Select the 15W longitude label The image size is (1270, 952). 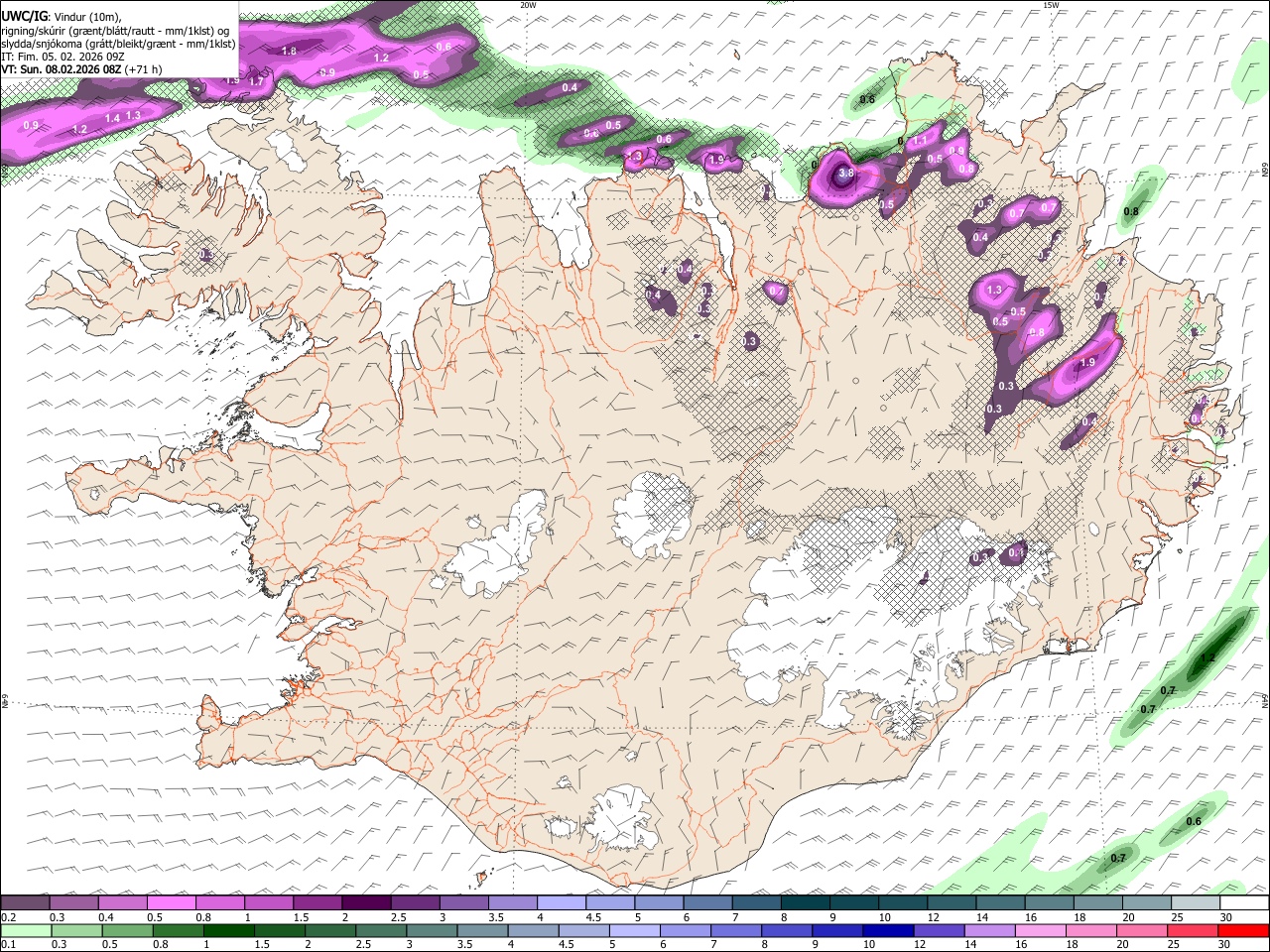coord(1051,5)
